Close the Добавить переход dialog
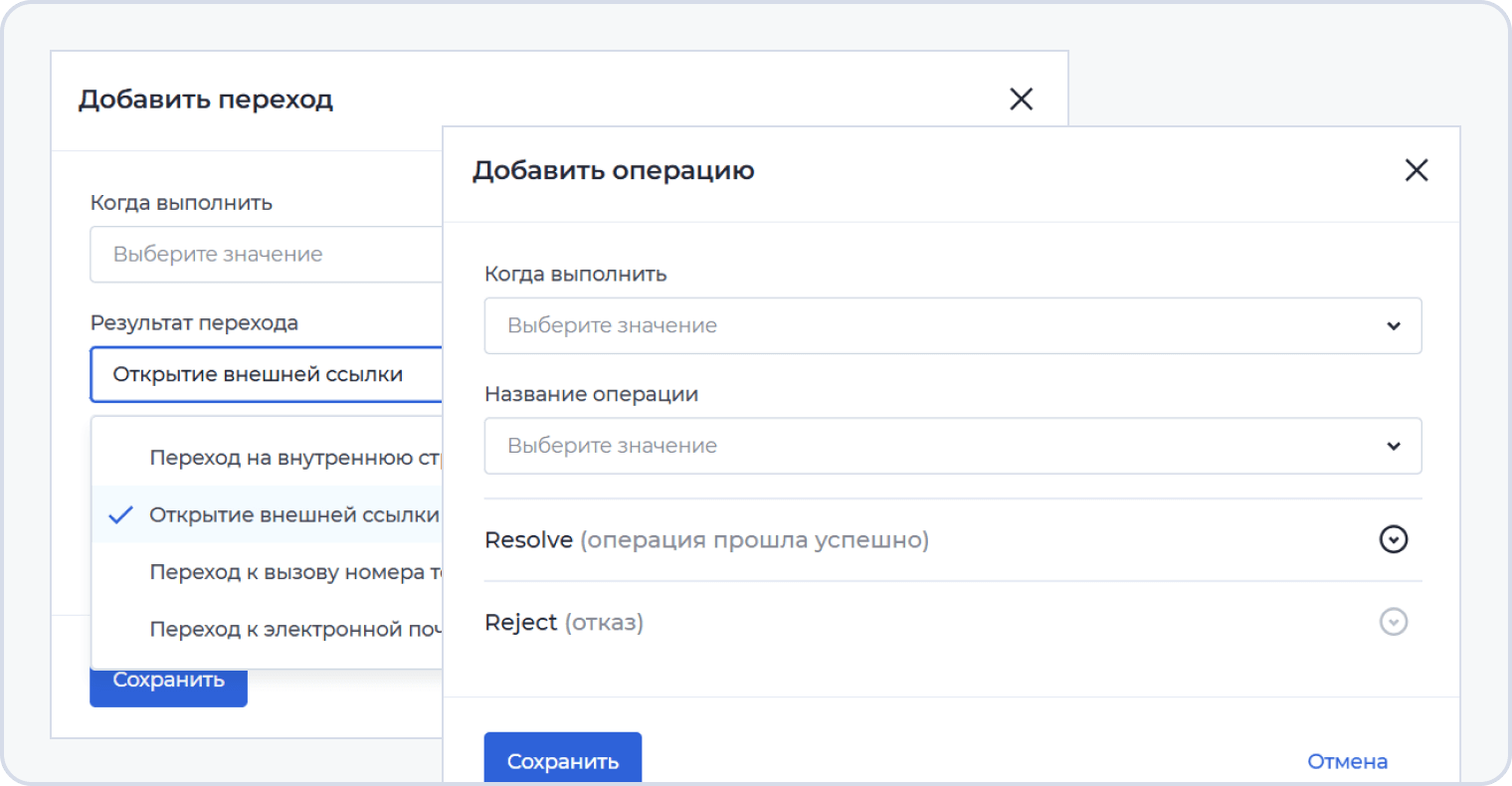Image resolution: width=1512 pixels, height=786 pixels. 1021,98
